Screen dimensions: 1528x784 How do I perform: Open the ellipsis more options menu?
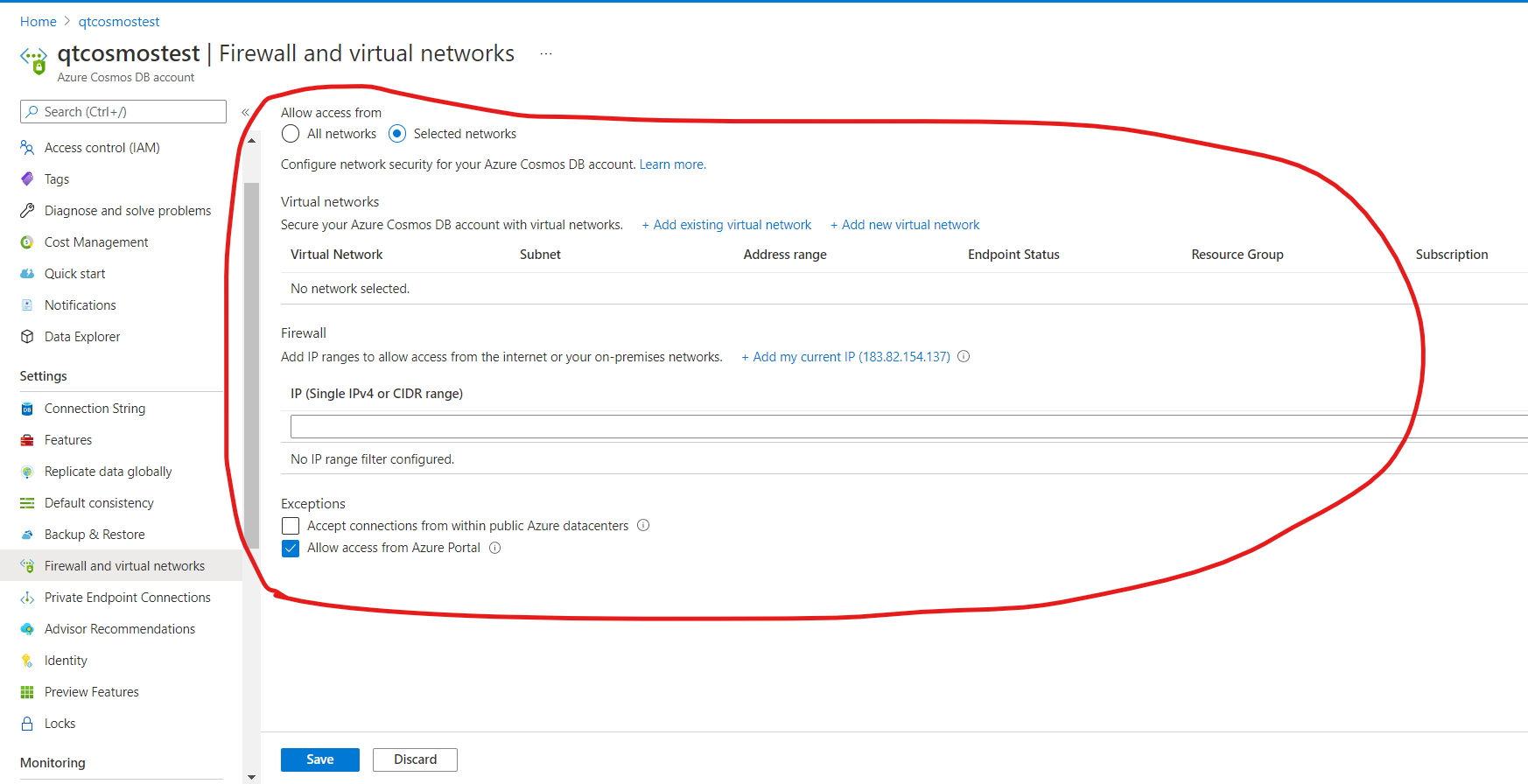click(546, 54)
